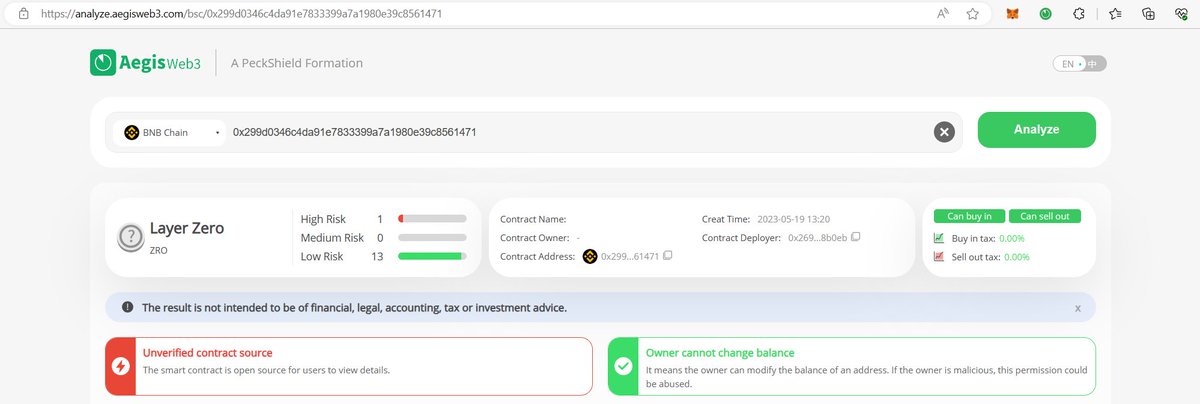Image resolution: width=1200 pixels, height=404 pixels.
Task: Open the MetaMask fox extension
Action: click(1013, 14)
